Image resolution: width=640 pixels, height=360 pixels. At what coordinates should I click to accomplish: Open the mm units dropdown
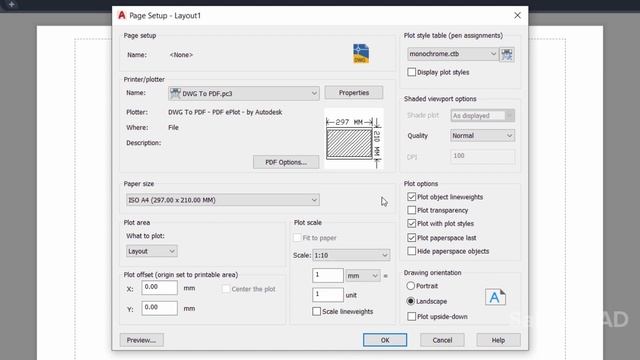click(362, 276)
